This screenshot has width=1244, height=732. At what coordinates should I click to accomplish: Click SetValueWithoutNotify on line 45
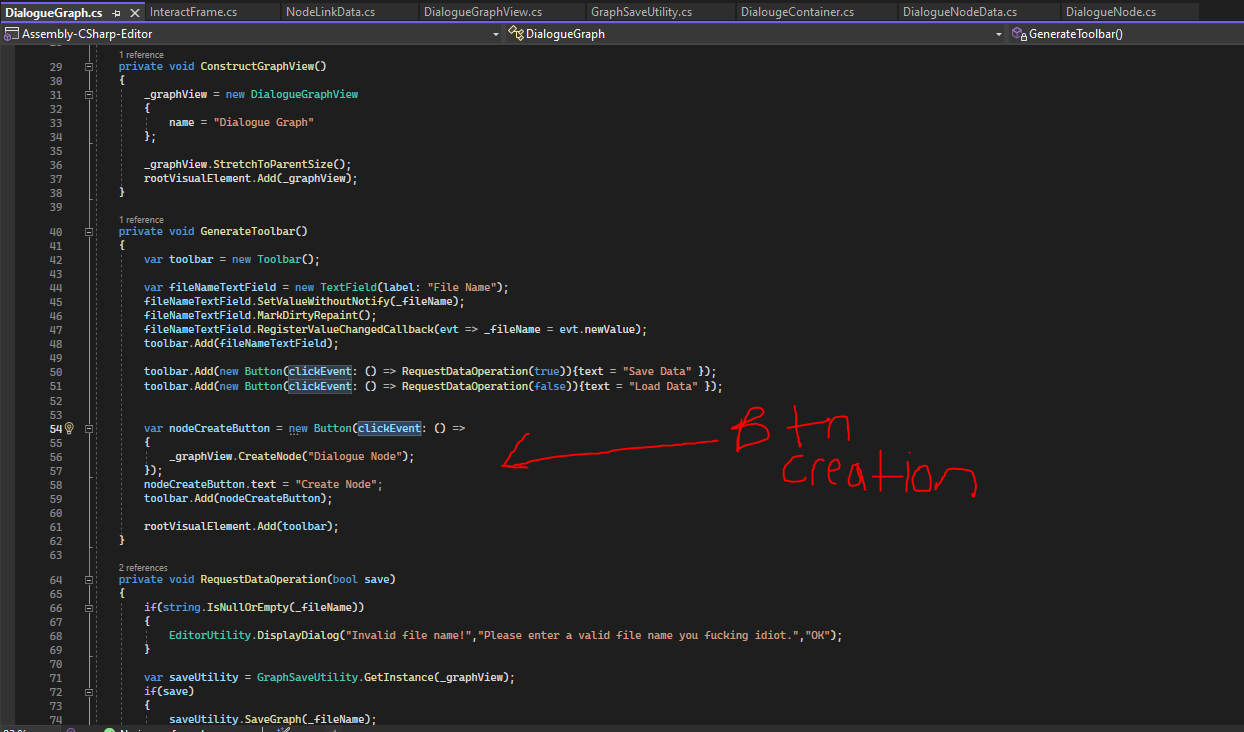coord(324,301)
